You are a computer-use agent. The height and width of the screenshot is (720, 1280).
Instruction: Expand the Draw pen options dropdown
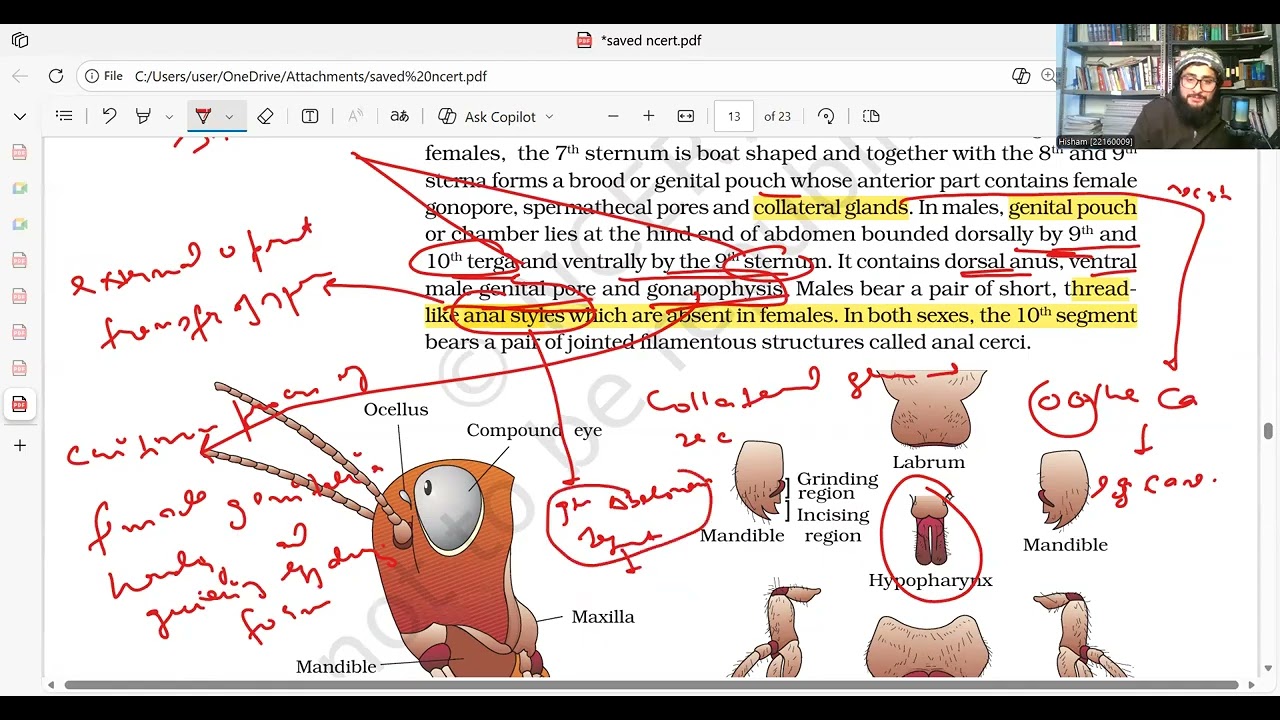coord(229,117)
